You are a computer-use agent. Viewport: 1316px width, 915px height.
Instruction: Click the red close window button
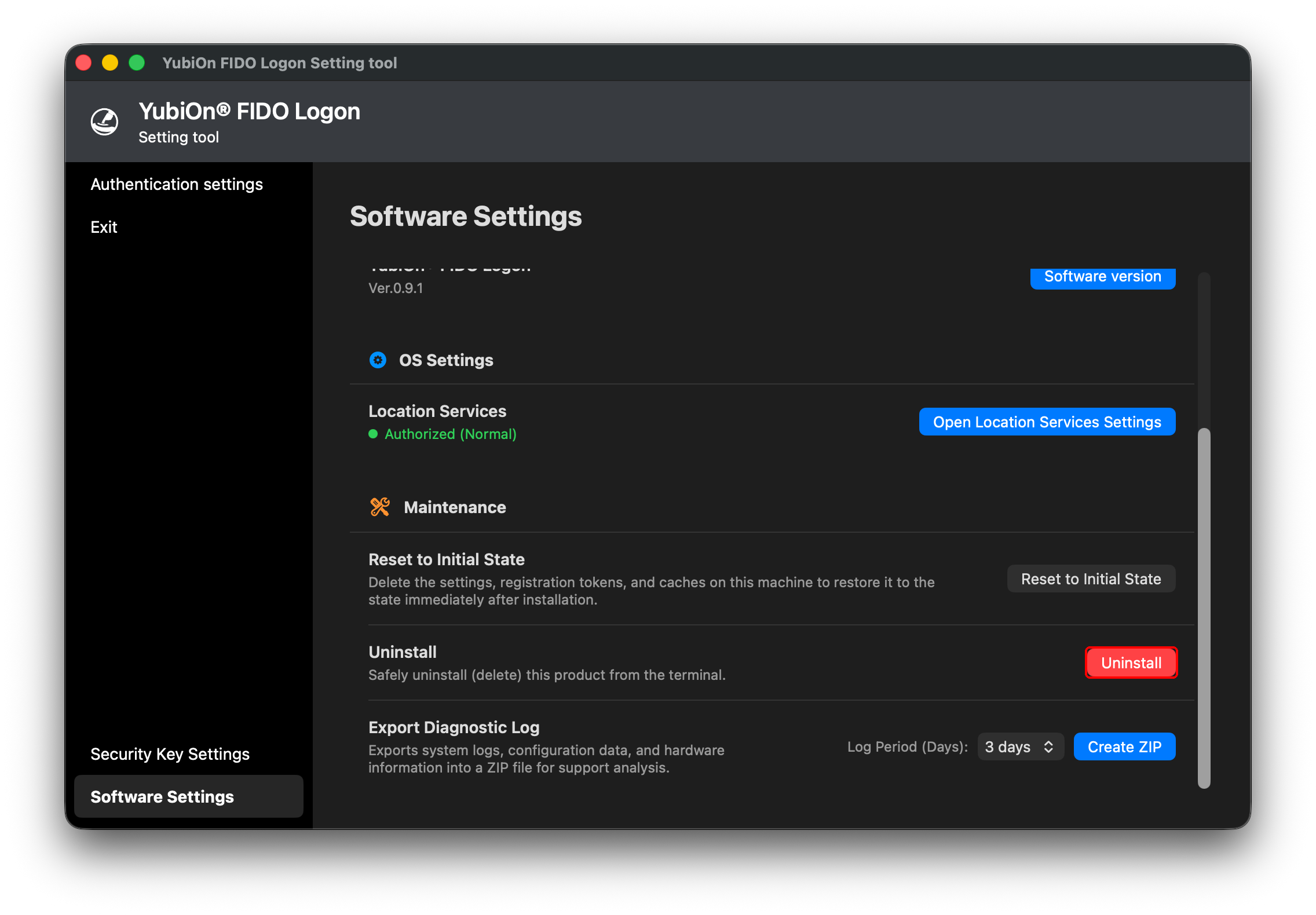click(x=84, y=63)
